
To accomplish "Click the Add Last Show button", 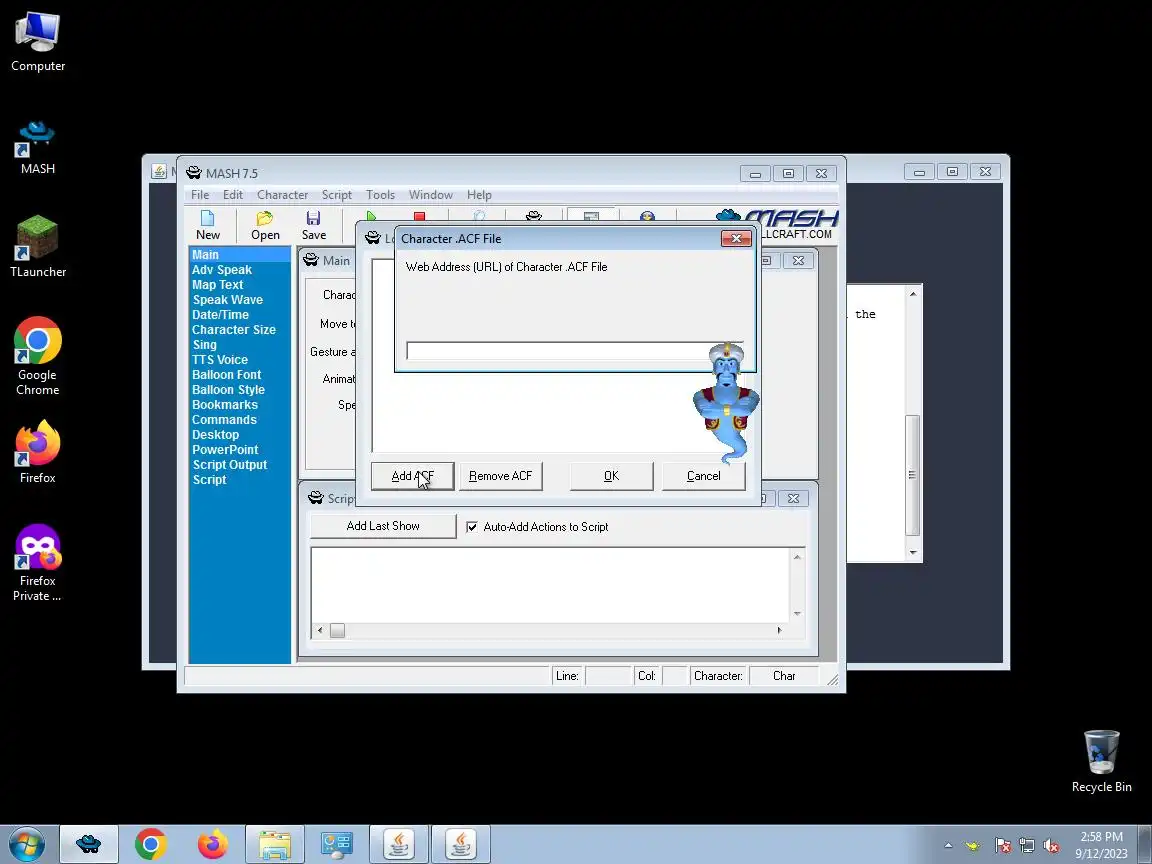I will tap(383, 526).
